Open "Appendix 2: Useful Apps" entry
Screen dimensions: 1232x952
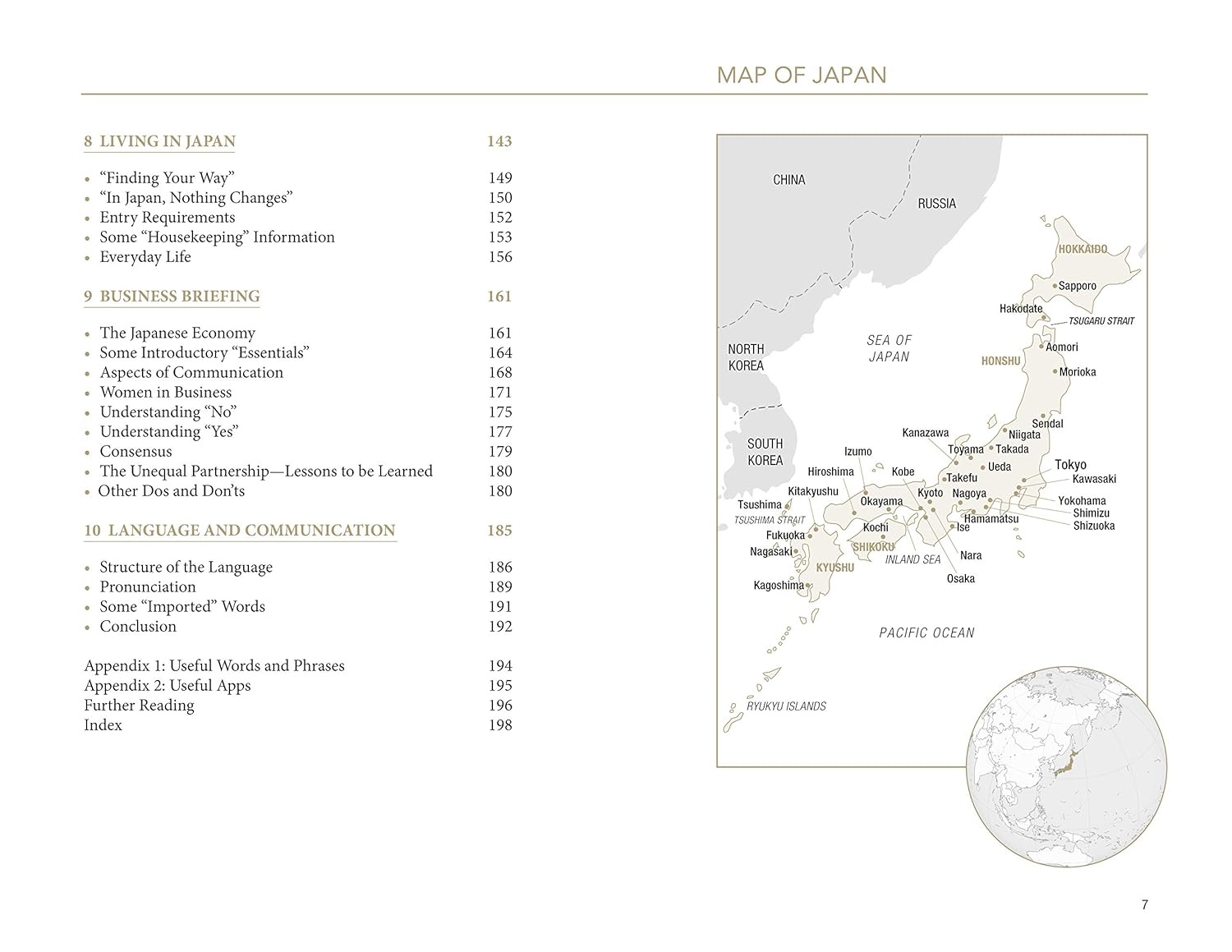(x=167, y=685)
